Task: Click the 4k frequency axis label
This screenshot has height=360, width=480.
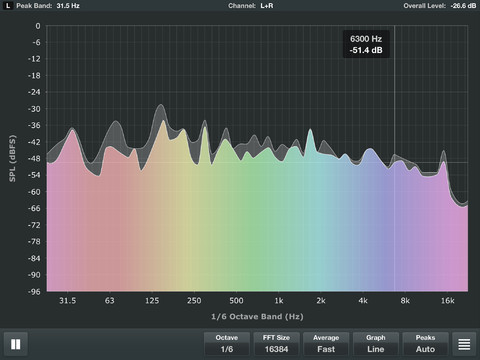Action: pyautogui.click(x=363, y=301)
